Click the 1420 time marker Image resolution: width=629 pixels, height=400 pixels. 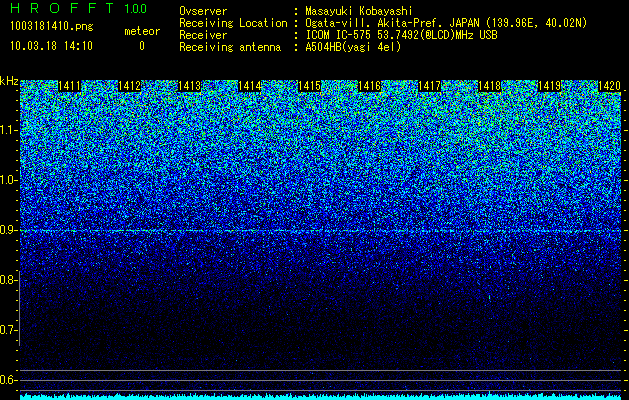(x=609, y=86)
